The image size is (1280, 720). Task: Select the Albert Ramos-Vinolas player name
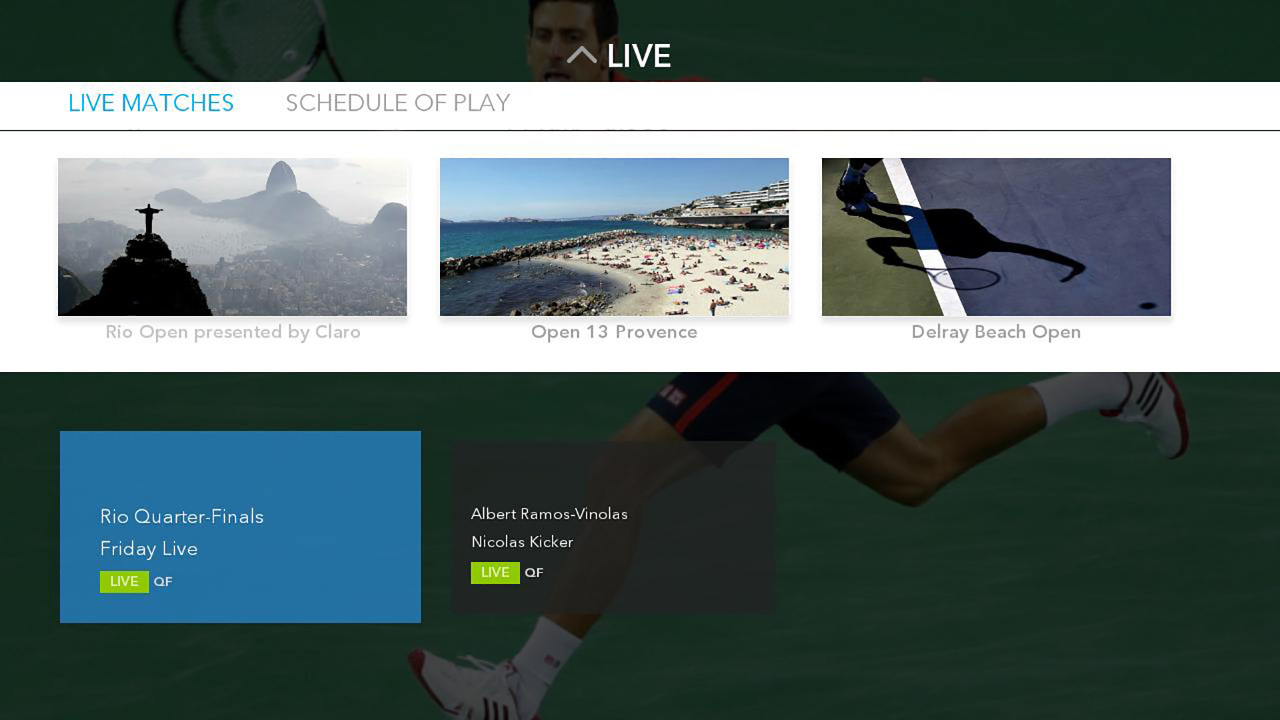[x=549, y=514]
